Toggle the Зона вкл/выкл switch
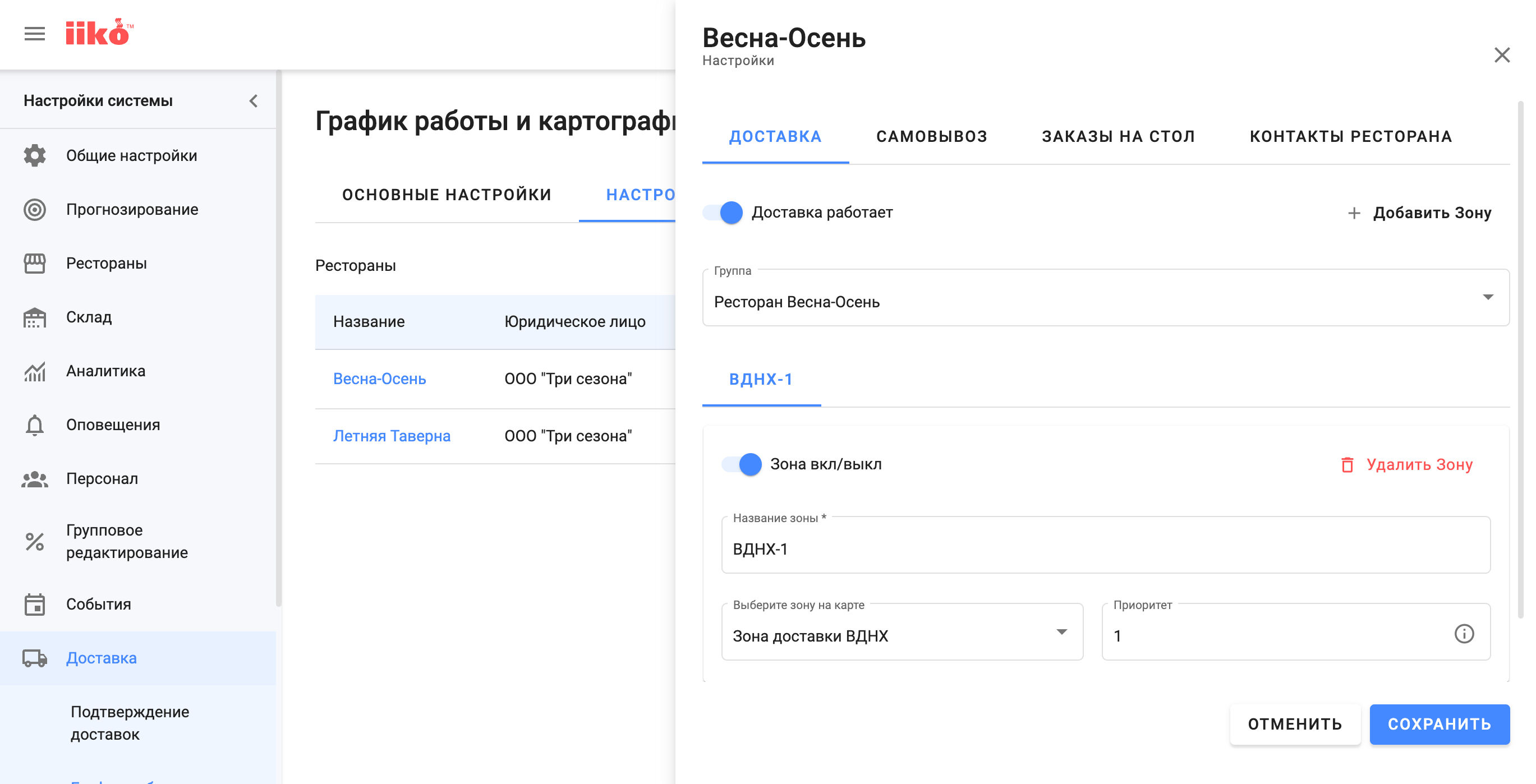This screenshot has width=1536, height=784. (742, 464)
